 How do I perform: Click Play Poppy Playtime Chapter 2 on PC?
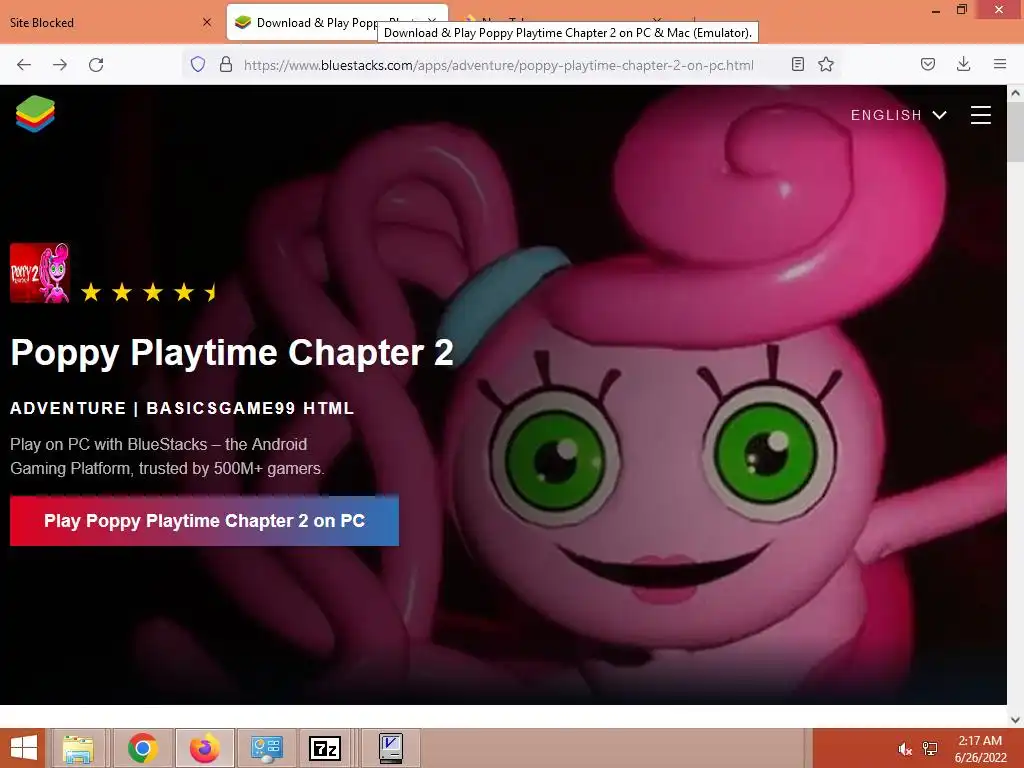(204, 520)
